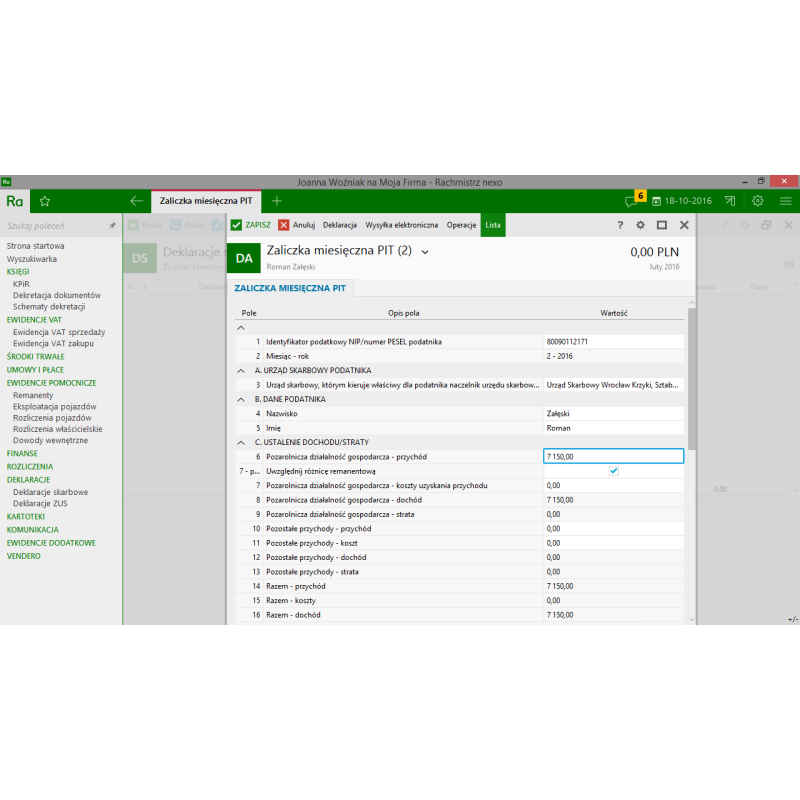
Task: Open Deklaracje skarbowe in the sidebar
Action: [x=50, y=492]
